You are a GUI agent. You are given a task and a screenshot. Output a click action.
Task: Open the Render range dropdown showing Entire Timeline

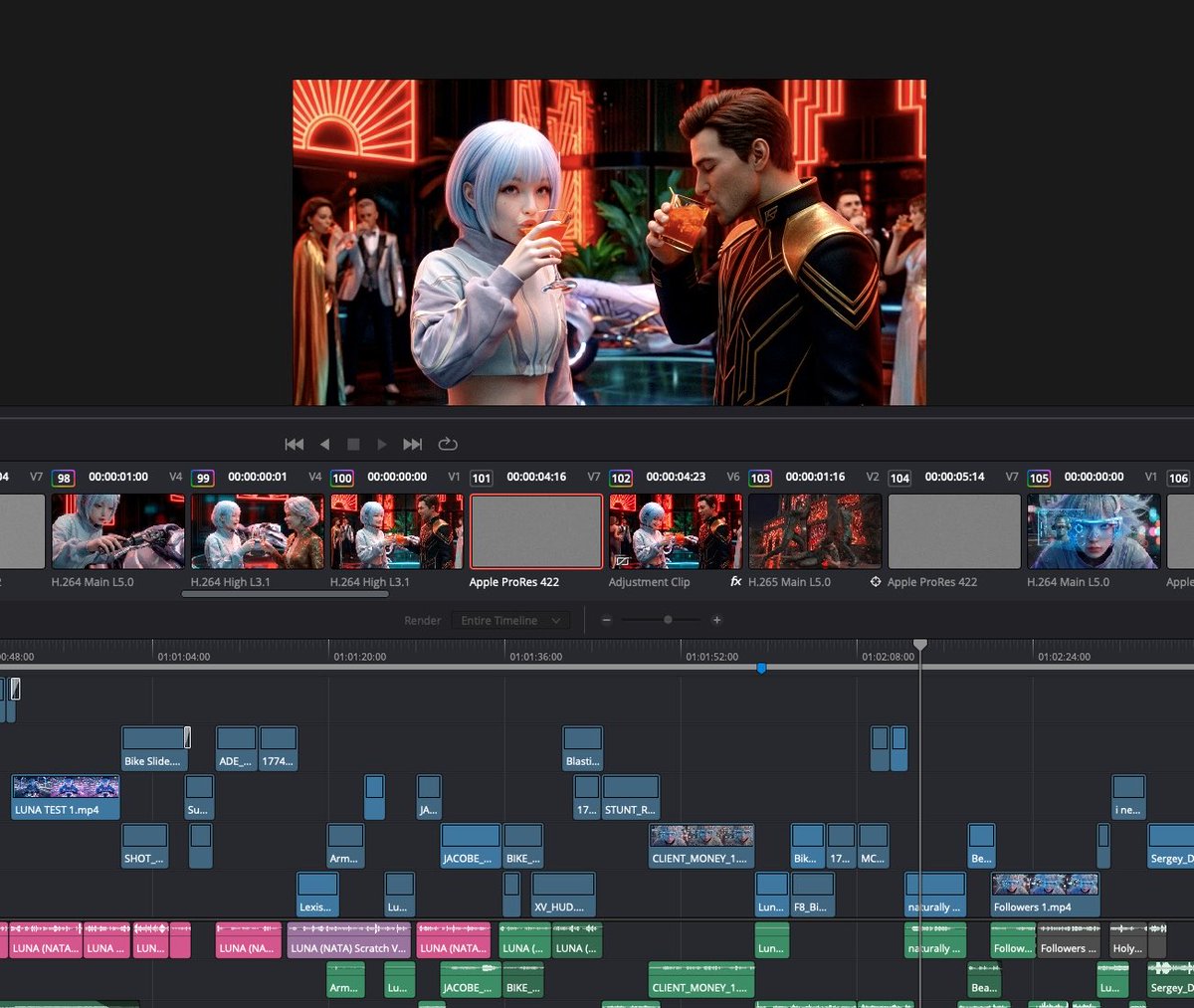[510, 620]
